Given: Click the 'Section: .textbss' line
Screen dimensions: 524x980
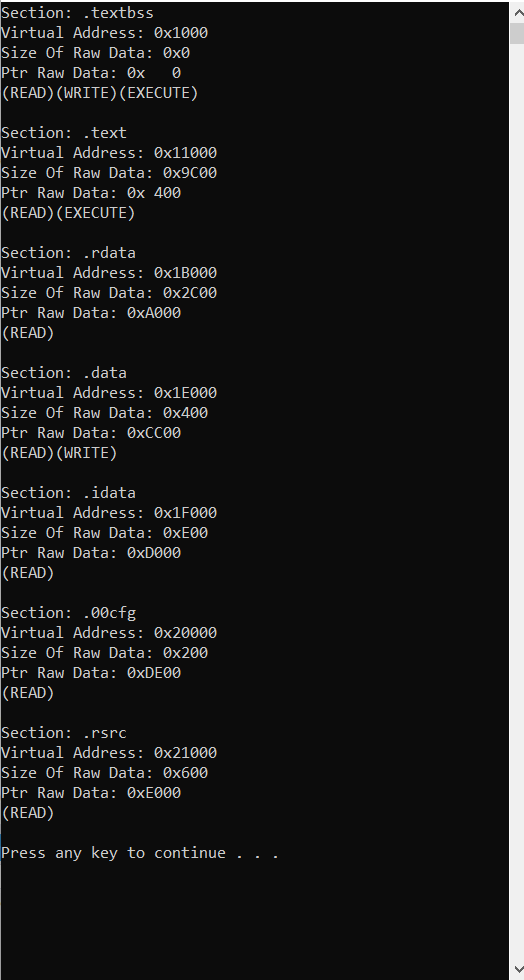Looking at the screenshot, I should [x=78, y=12].
